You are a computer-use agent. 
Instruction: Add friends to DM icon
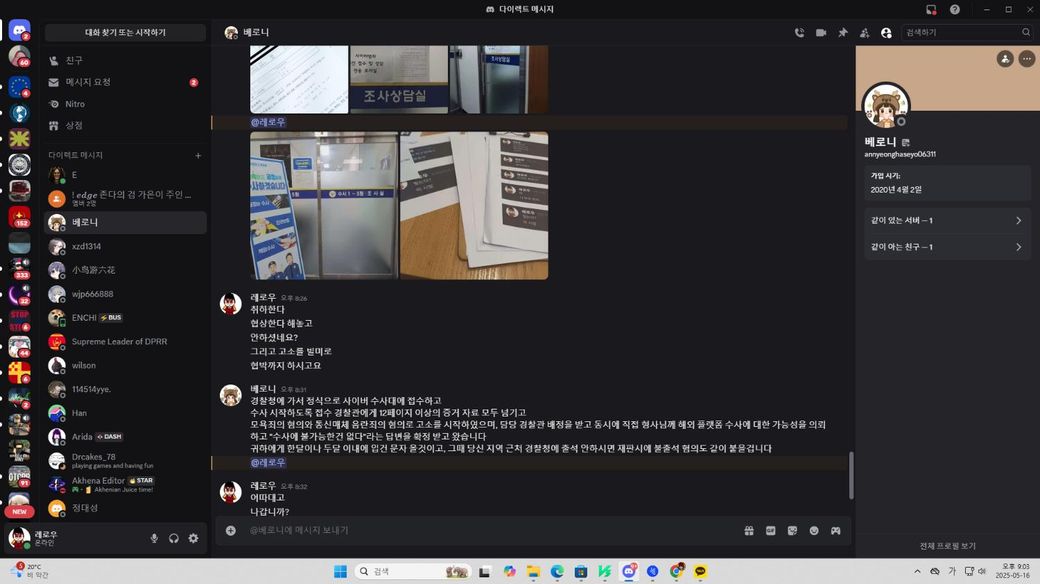point(864,33)
